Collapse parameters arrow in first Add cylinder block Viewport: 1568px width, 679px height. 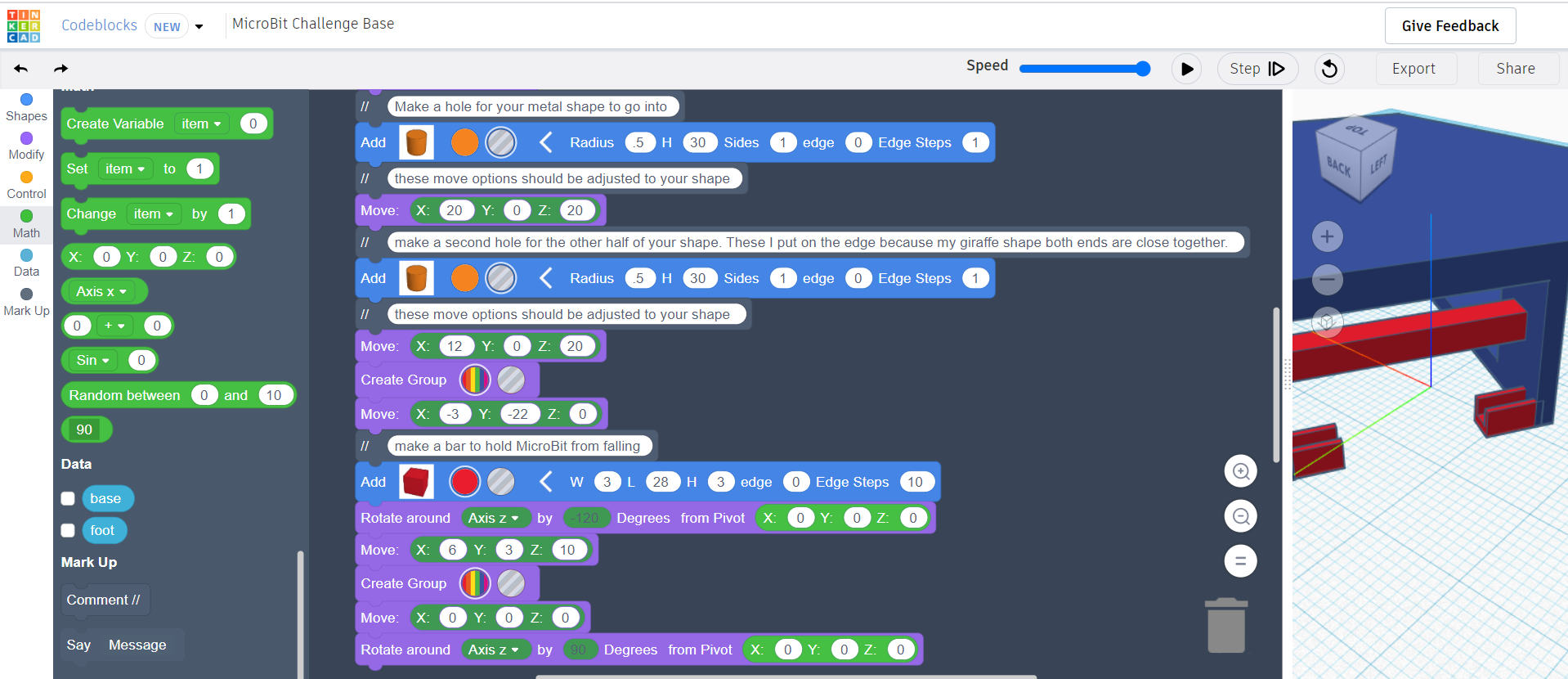pyautogui.click(x=546, y=142)
